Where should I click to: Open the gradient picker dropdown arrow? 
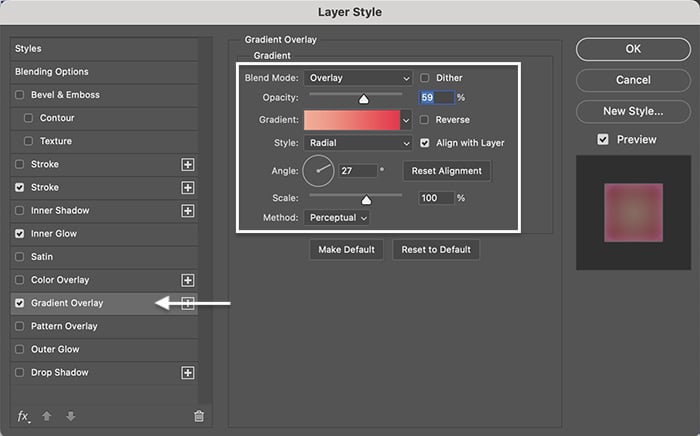coord(406,120)
